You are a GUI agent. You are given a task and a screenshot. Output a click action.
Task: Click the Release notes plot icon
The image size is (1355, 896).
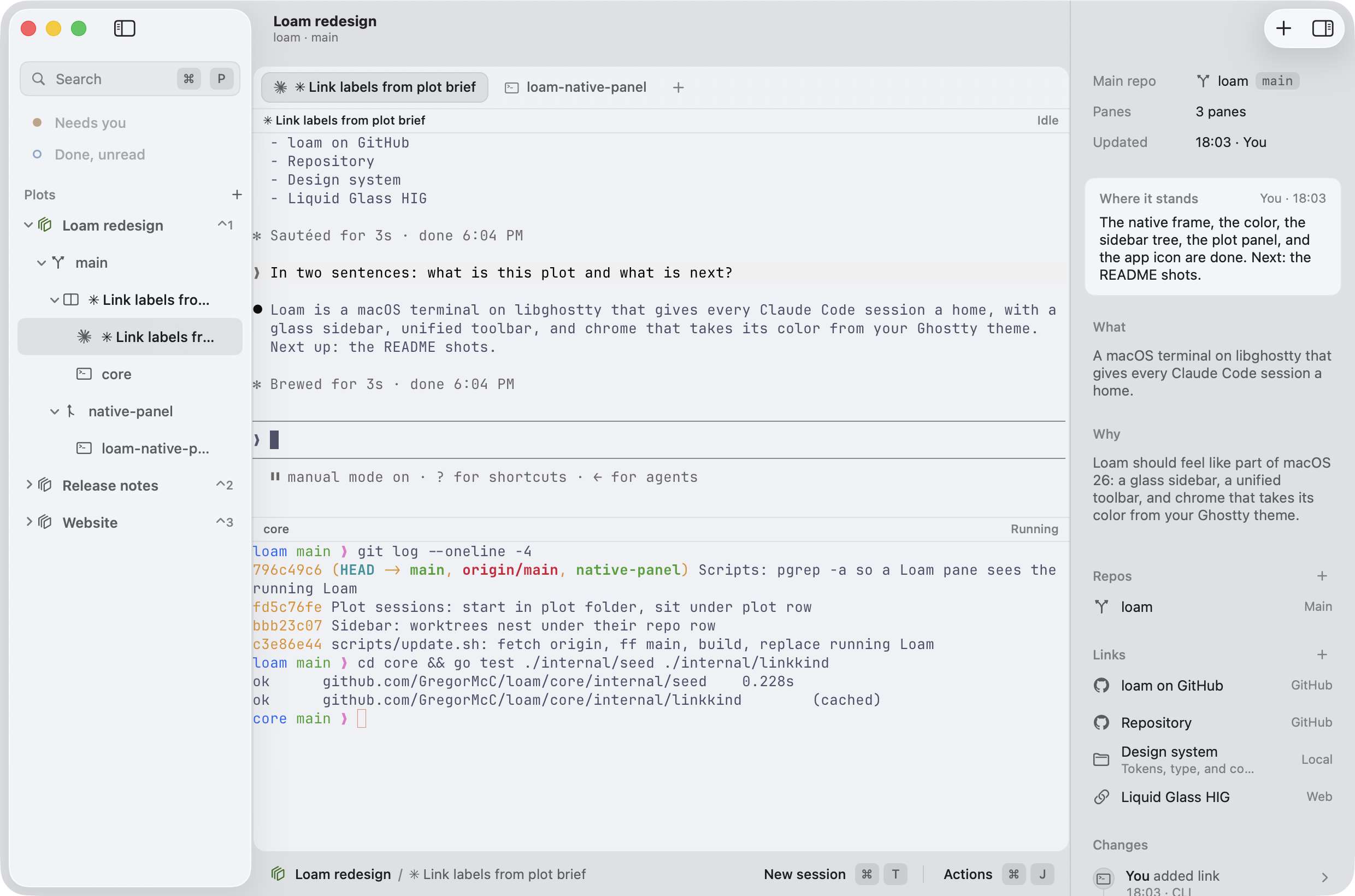point(45,485)
